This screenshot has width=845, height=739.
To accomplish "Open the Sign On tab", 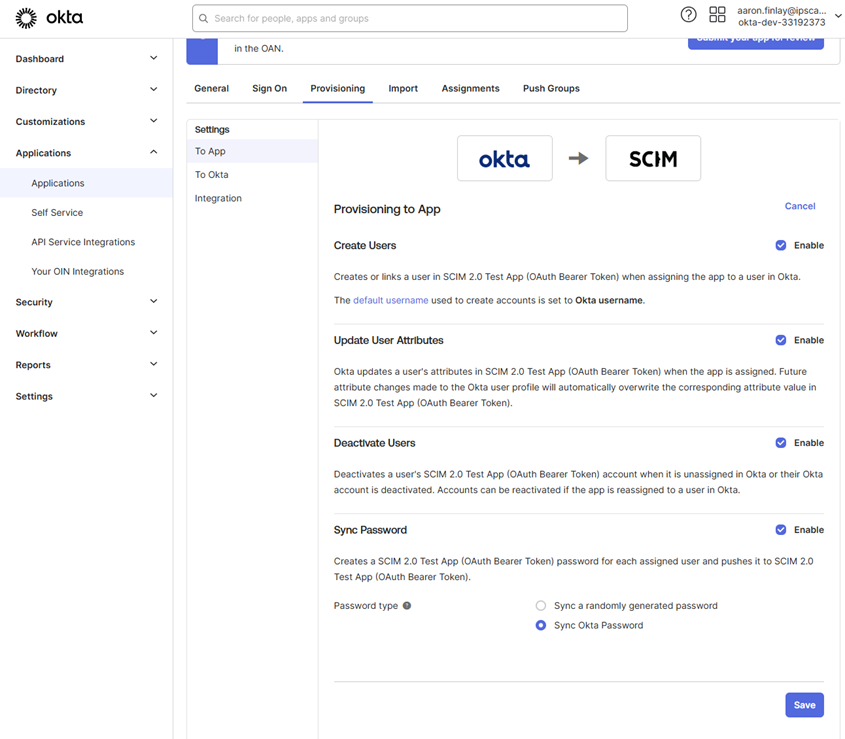I will click(x=269, y=89).
